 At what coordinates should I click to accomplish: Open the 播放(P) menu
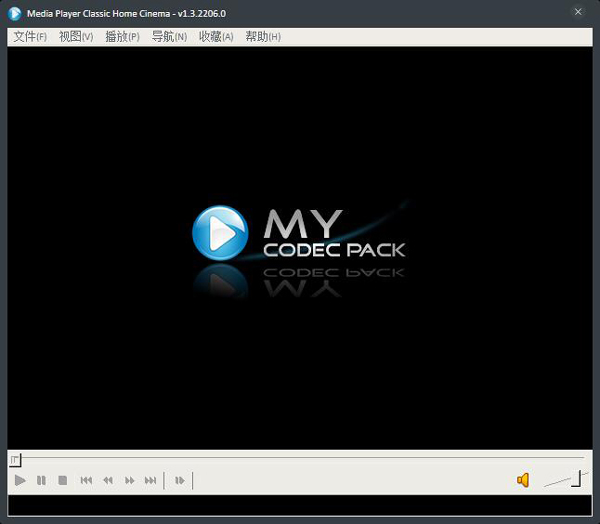pos(122,37)
